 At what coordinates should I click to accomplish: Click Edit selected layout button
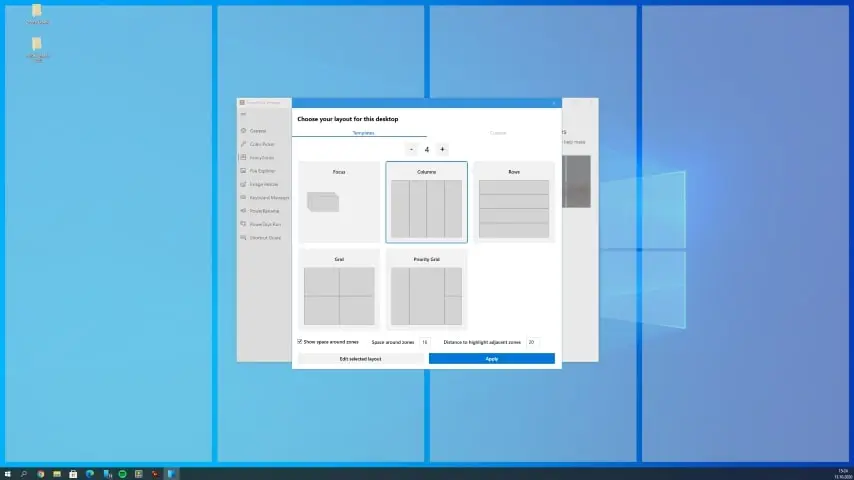[x=360, y=358]
